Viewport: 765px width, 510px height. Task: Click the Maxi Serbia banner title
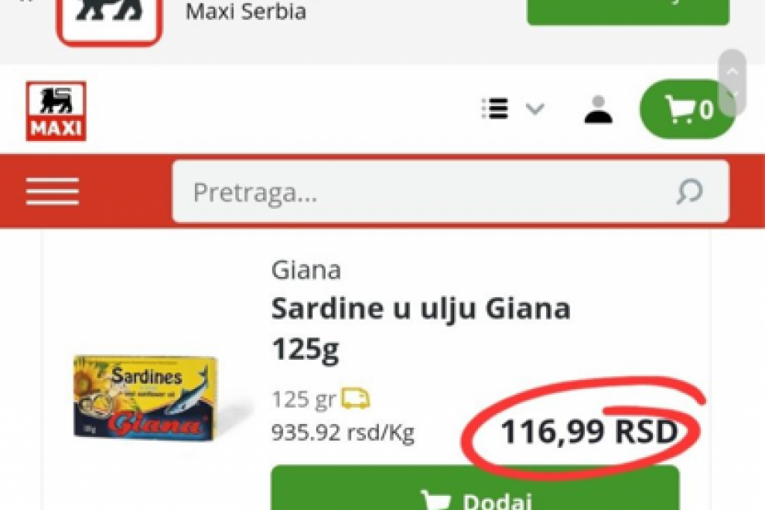pyautogui.click(x=245, y=11)
